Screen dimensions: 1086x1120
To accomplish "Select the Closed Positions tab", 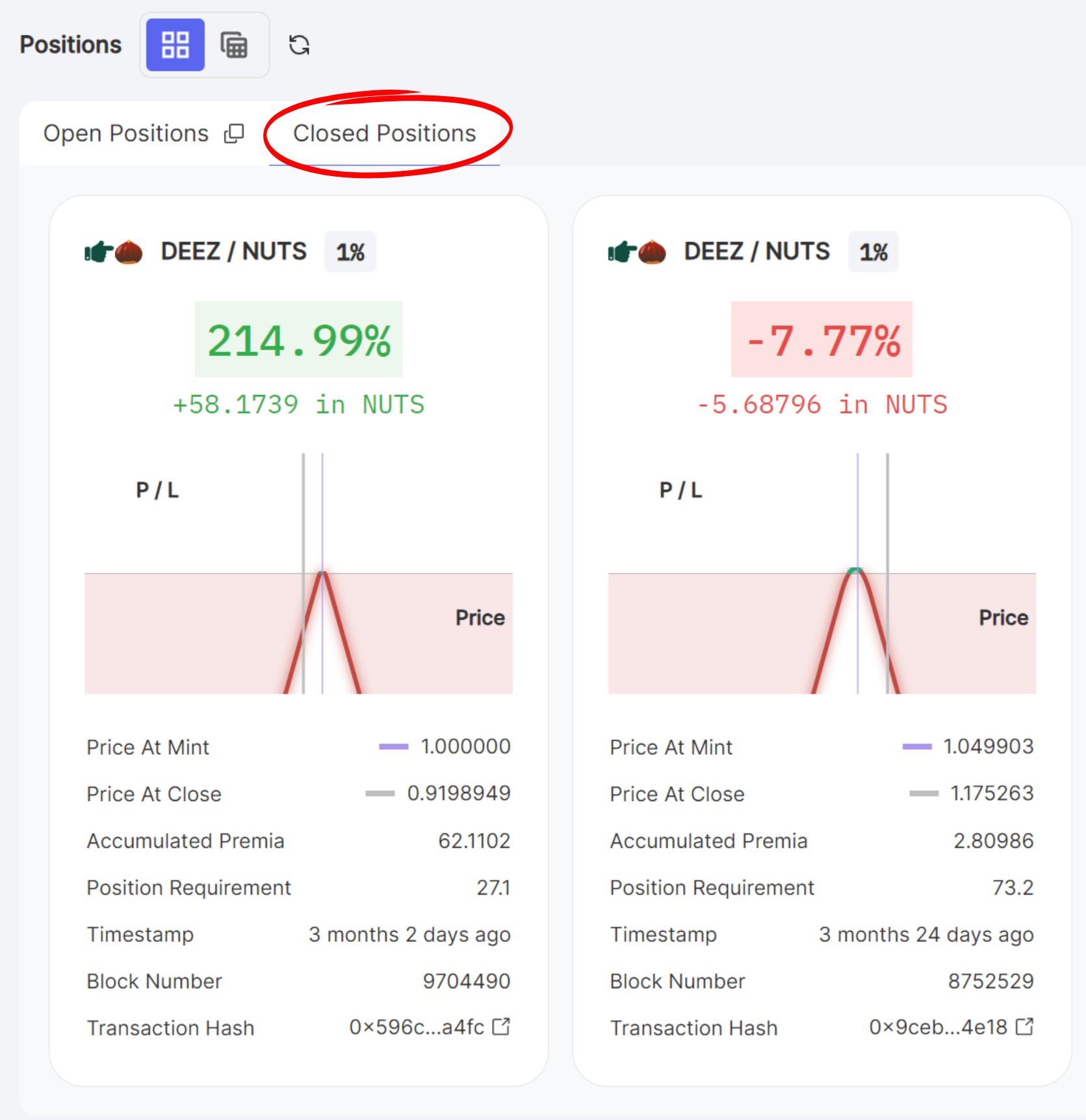I will [x=384, y=133].
